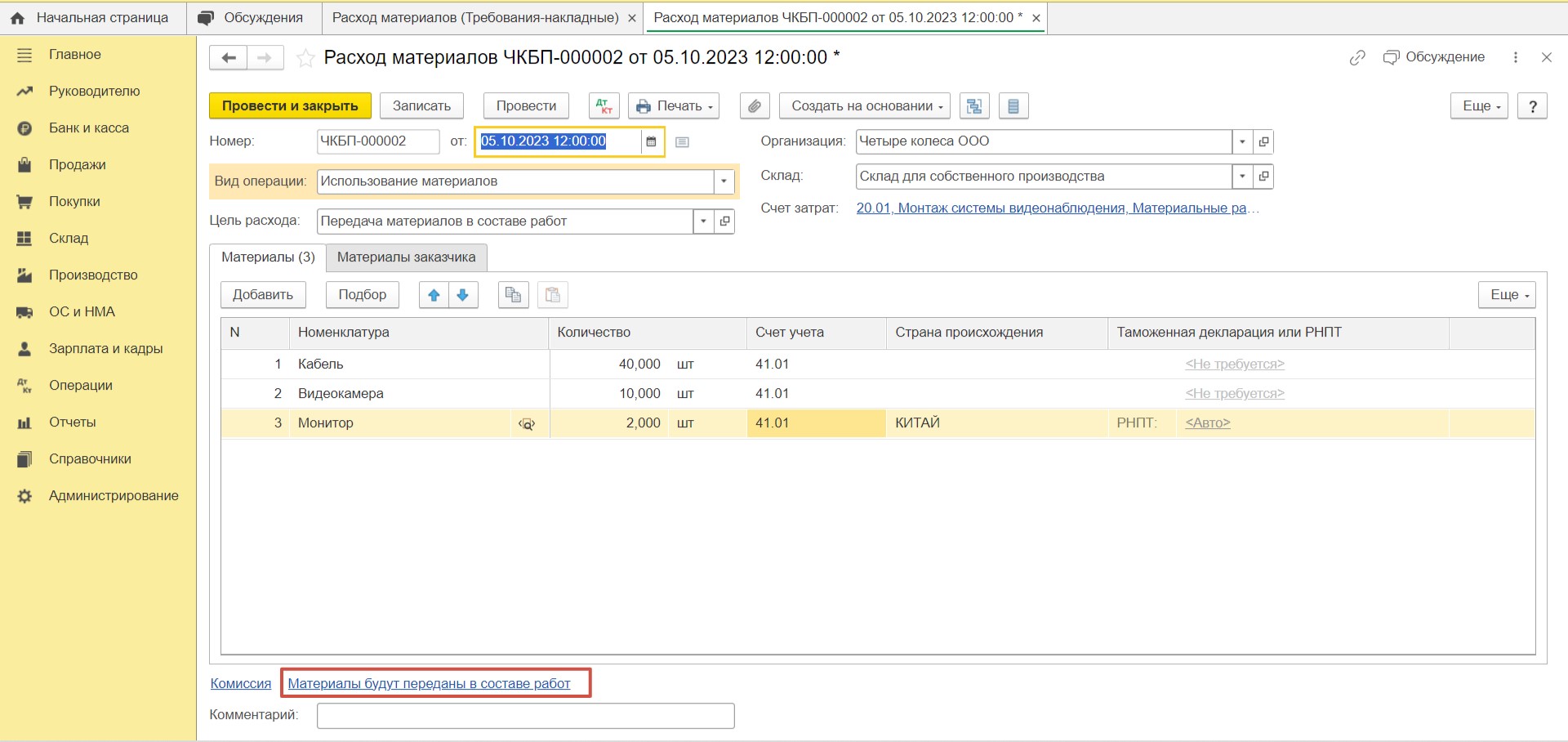Switch to Начальная страница tab
1568x742 pixels.
(x=93, y=18)
